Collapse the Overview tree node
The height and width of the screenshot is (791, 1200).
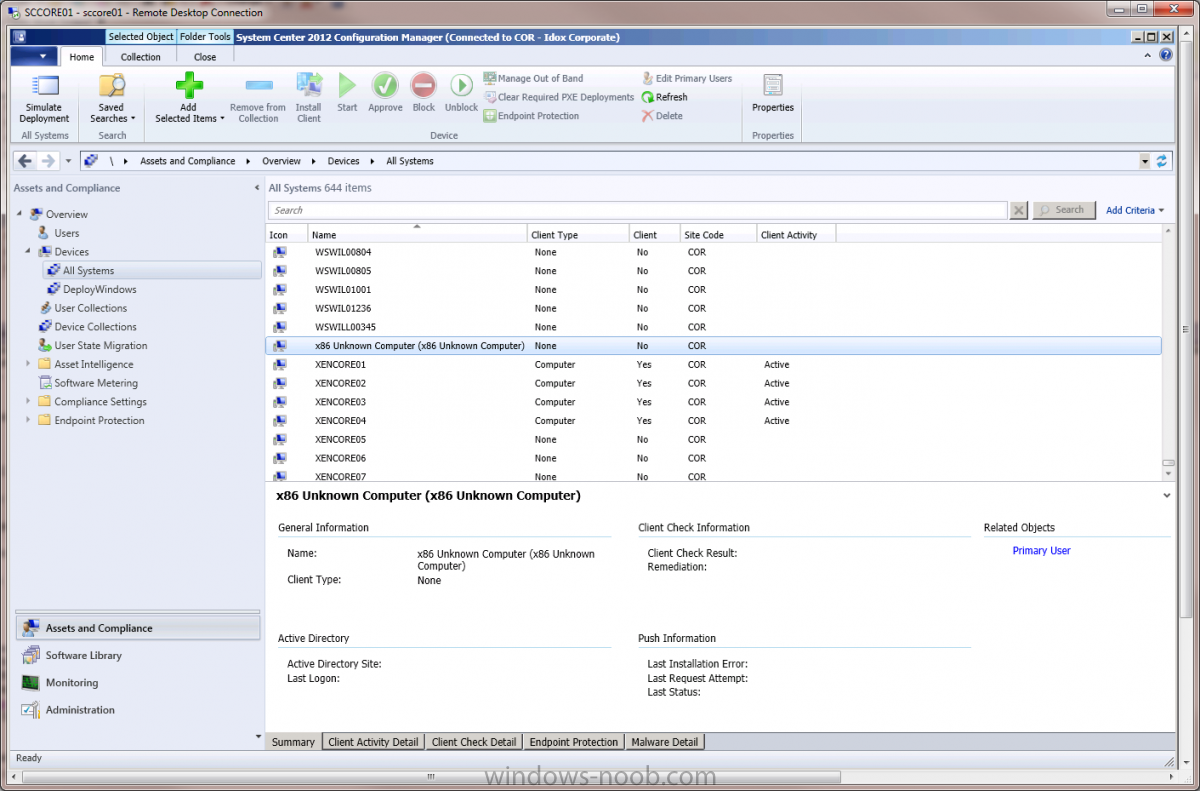[19, 214]
